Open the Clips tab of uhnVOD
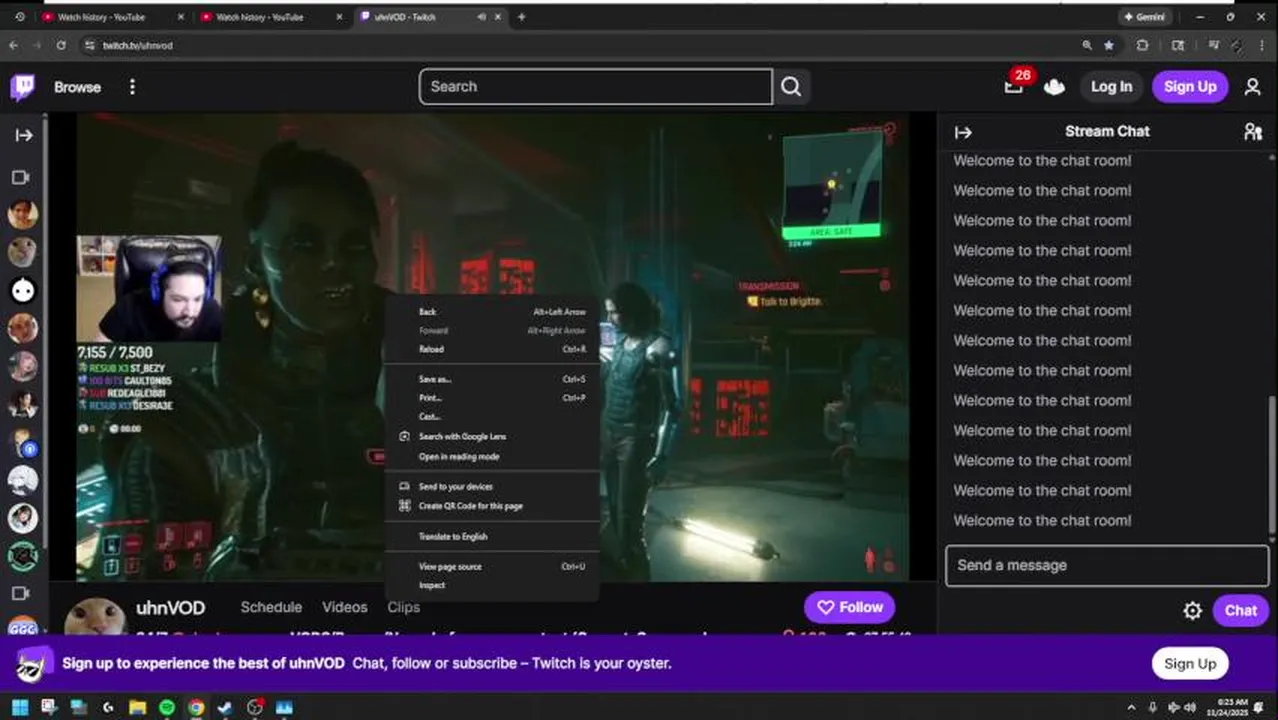This screenshot has height=720, width=1278. pos(403,607)
